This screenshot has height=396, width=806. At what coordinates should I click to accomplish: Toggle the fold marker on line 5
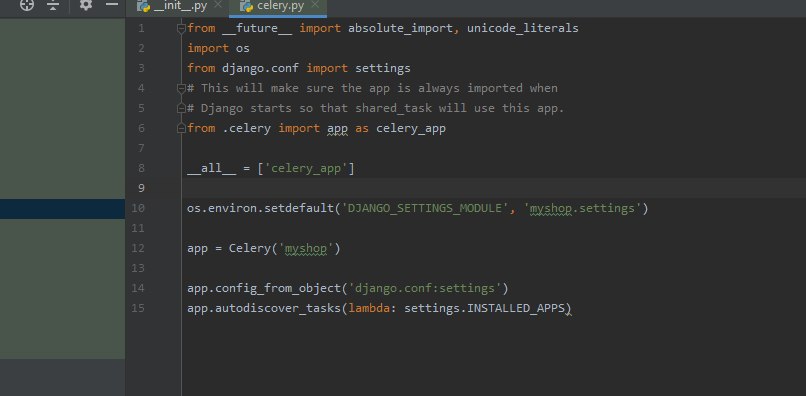(x=181, y=109)
